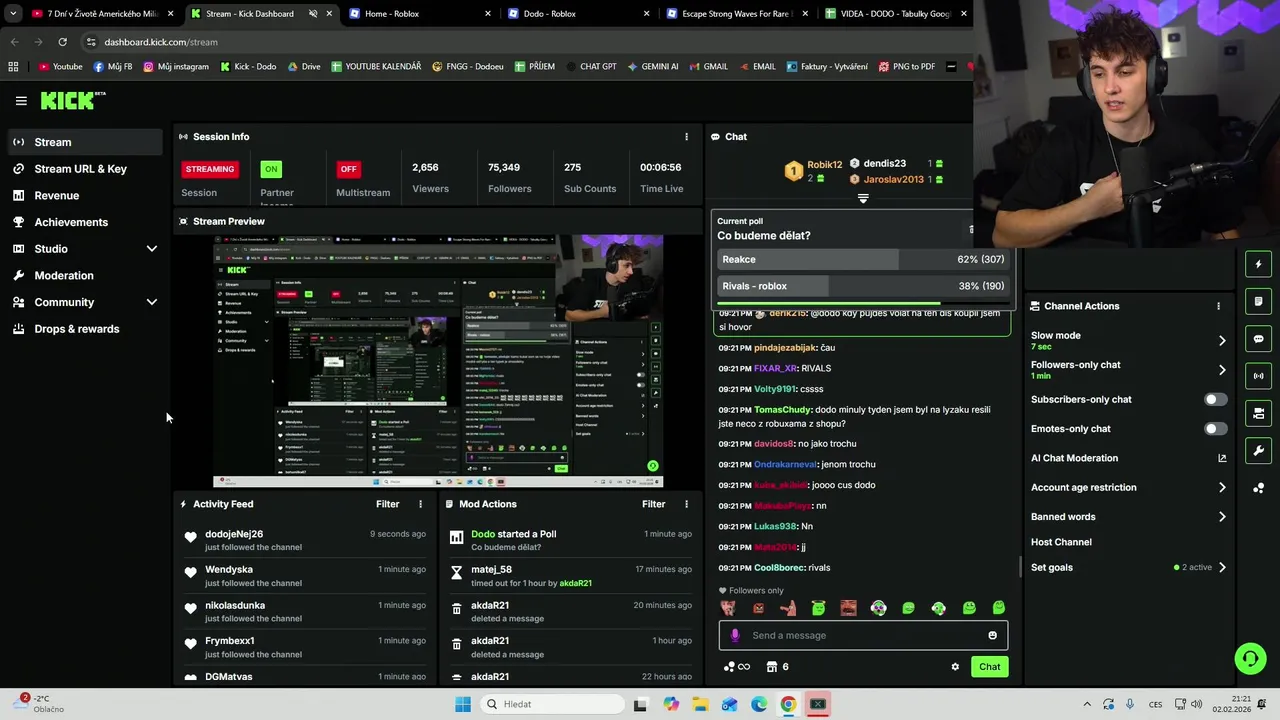This screenshot has width=1280, height=720.
Task: Select the Rivals - roblox poll bar
Action: pyautogui.click(x=862, y=286)
